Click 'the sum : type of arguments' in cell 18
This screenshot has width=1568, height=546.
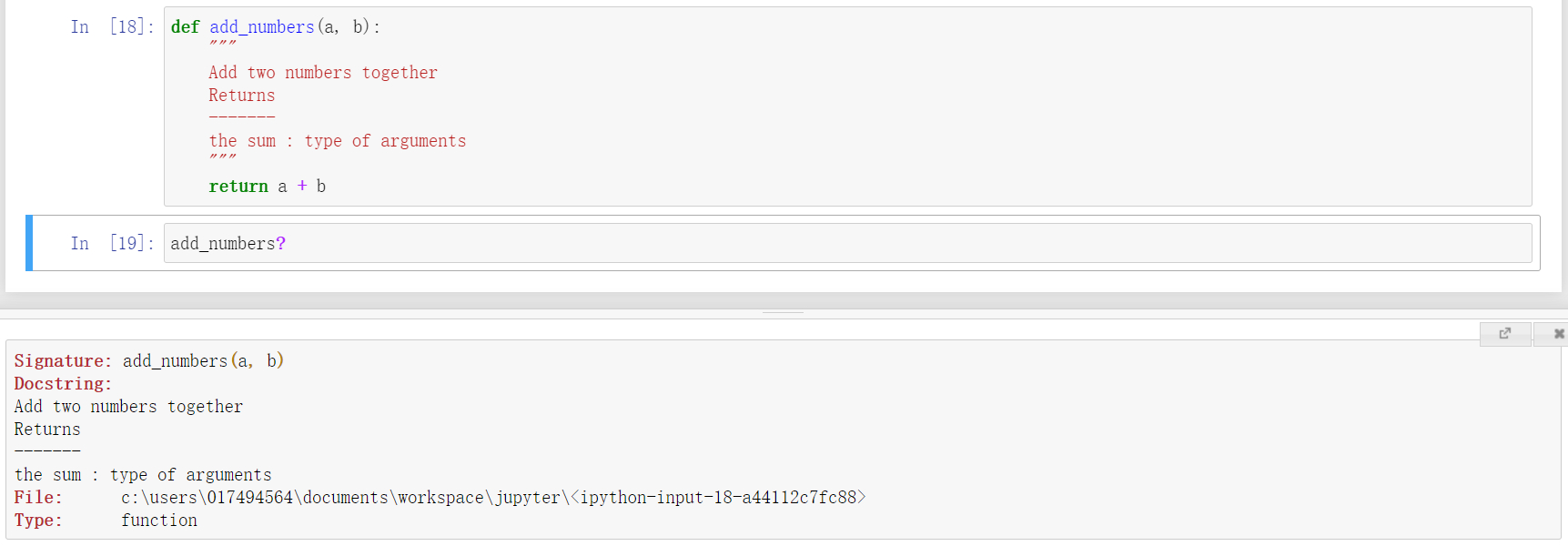click(x=338, y=141)
